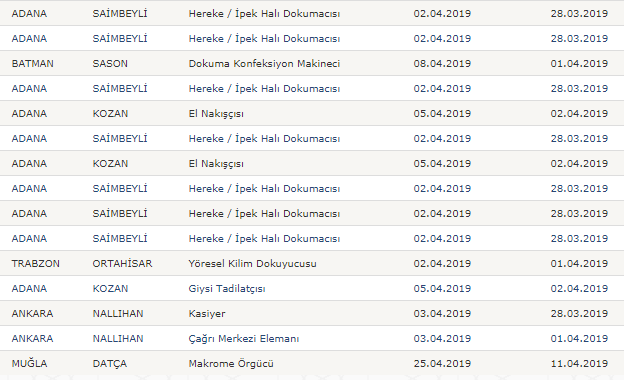Open the Kasiyer job listing

coord(207,314)
